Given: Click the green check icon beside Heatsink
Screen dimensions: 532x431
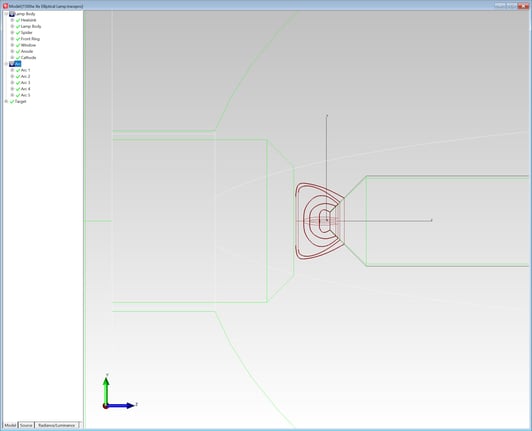Looking at the screenshot, I should [x=18, y=20].
